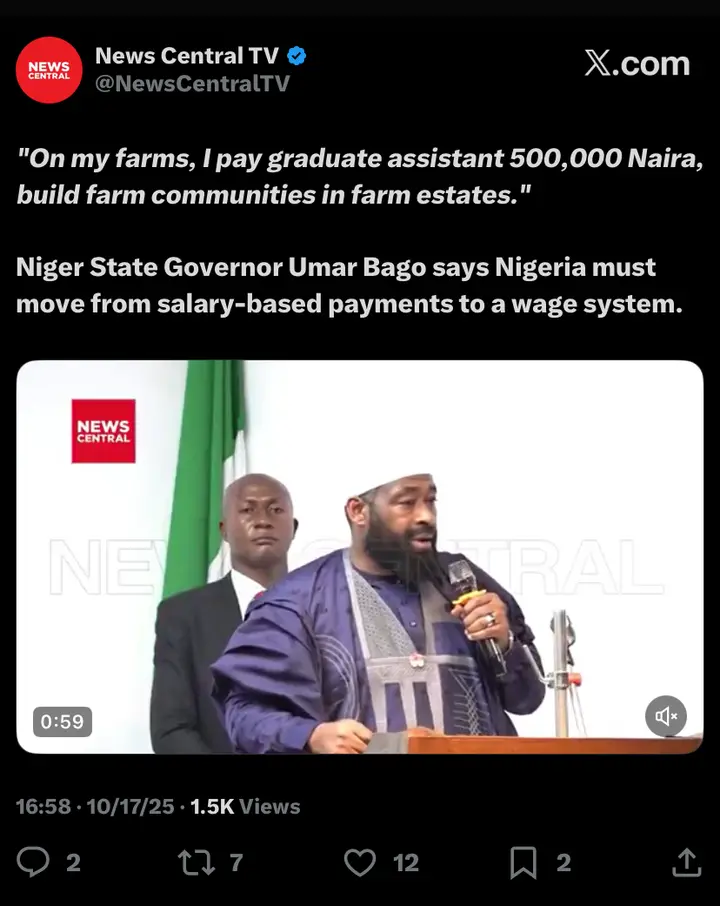Screen dimensions: 720x906
Task: Click the red News Central video logo
Action: click(x=103, y=431)
